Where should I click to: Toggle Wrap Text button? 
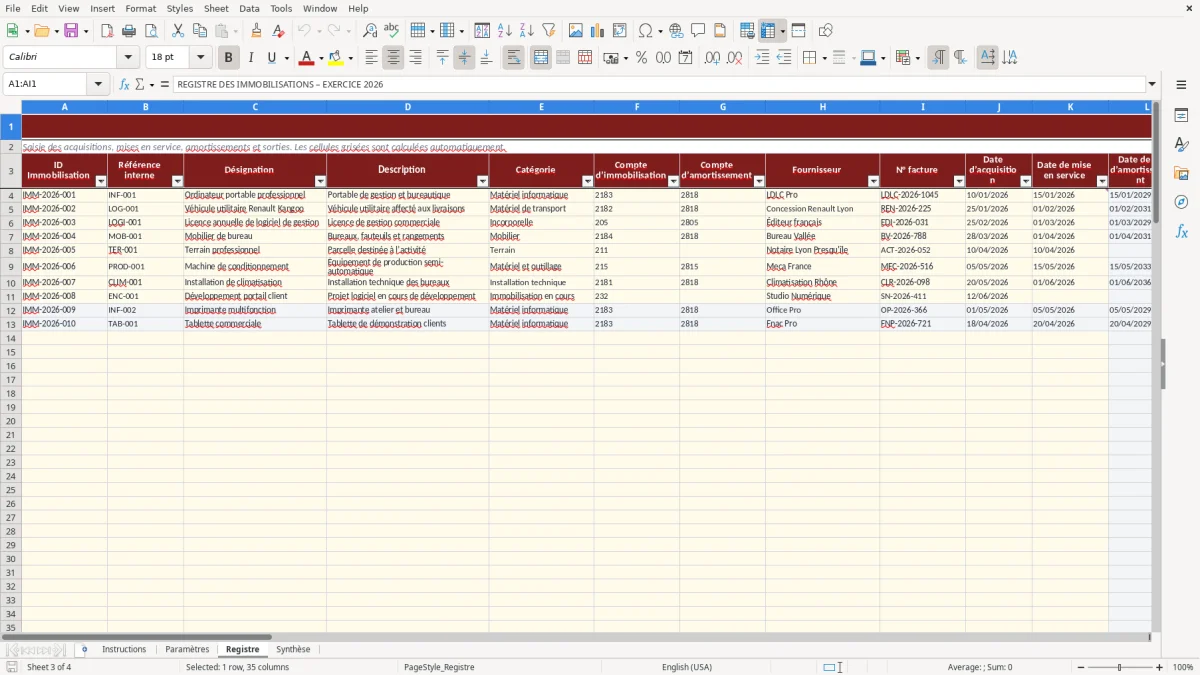click(513, 58)
